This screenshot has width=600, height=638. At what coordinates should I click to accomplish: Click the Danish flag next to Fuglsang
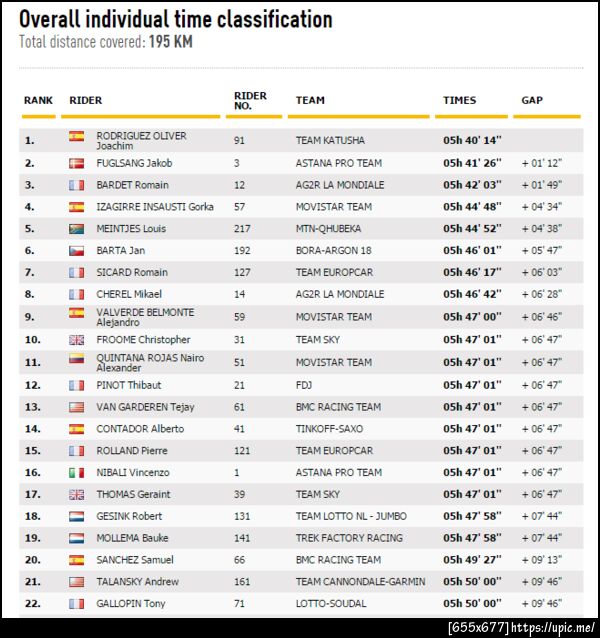point(76,163)
